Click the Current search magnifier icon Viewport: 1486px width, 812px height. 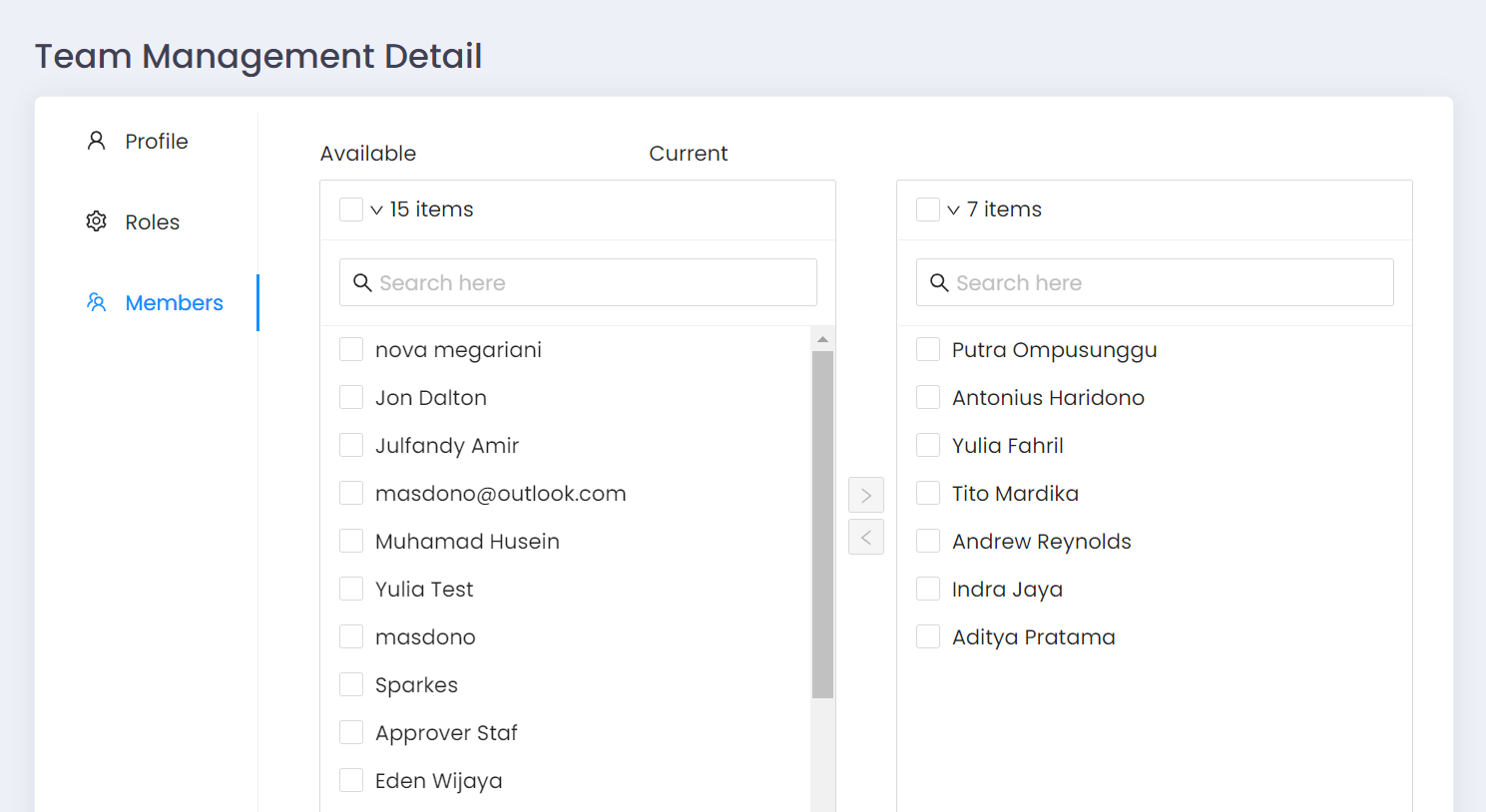tap(939, 283)
